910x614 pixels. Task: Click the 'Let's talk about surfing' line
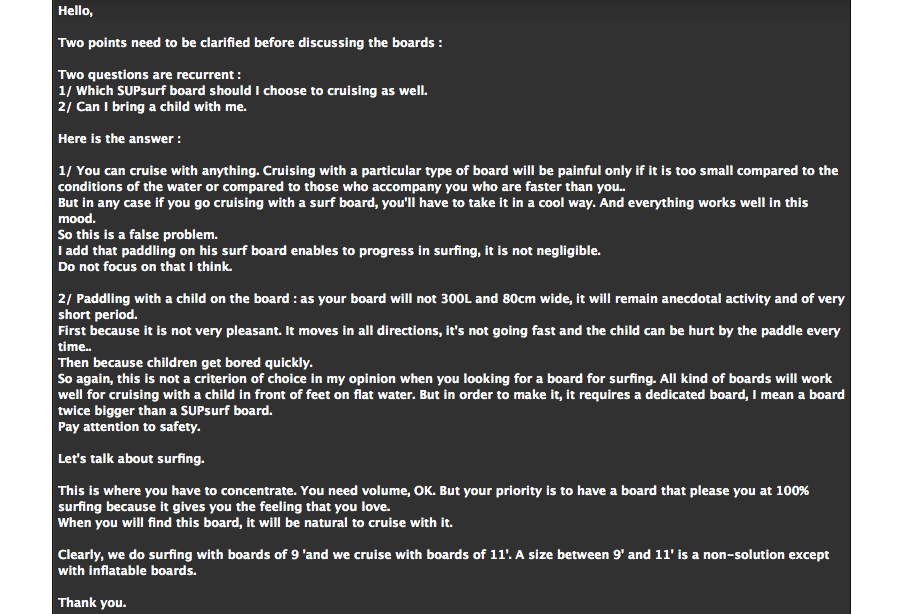(131, 459)
